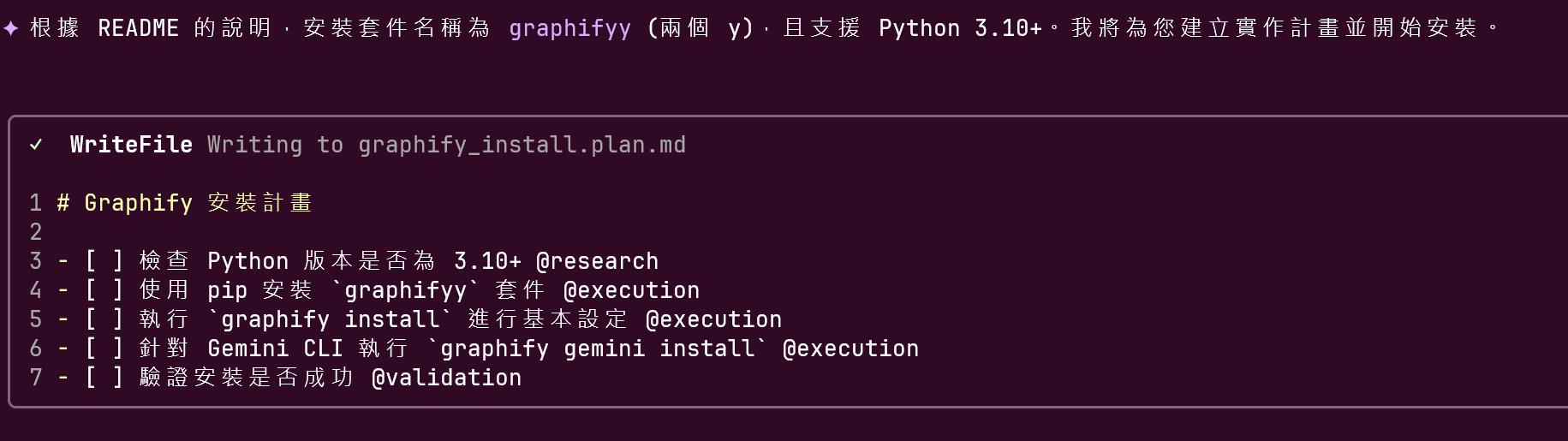Click the graphify_install.plan.md file name
The height and width of the screenshot is (441, 1568).
(522, 145)
